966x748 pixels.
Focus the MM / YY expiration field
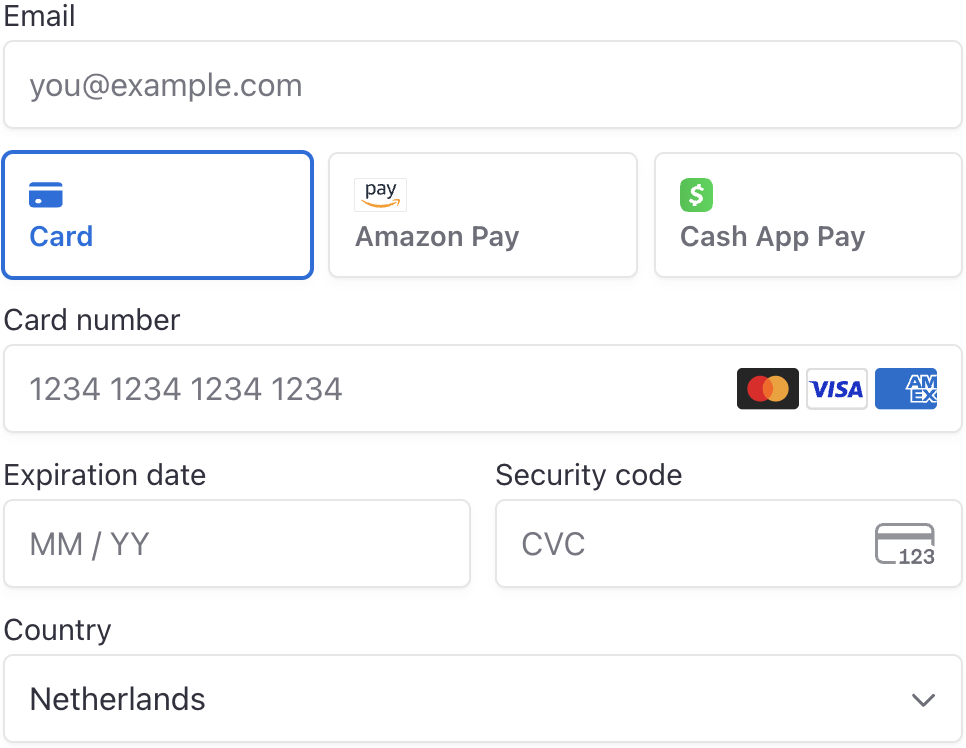click(x=237, y=544)
